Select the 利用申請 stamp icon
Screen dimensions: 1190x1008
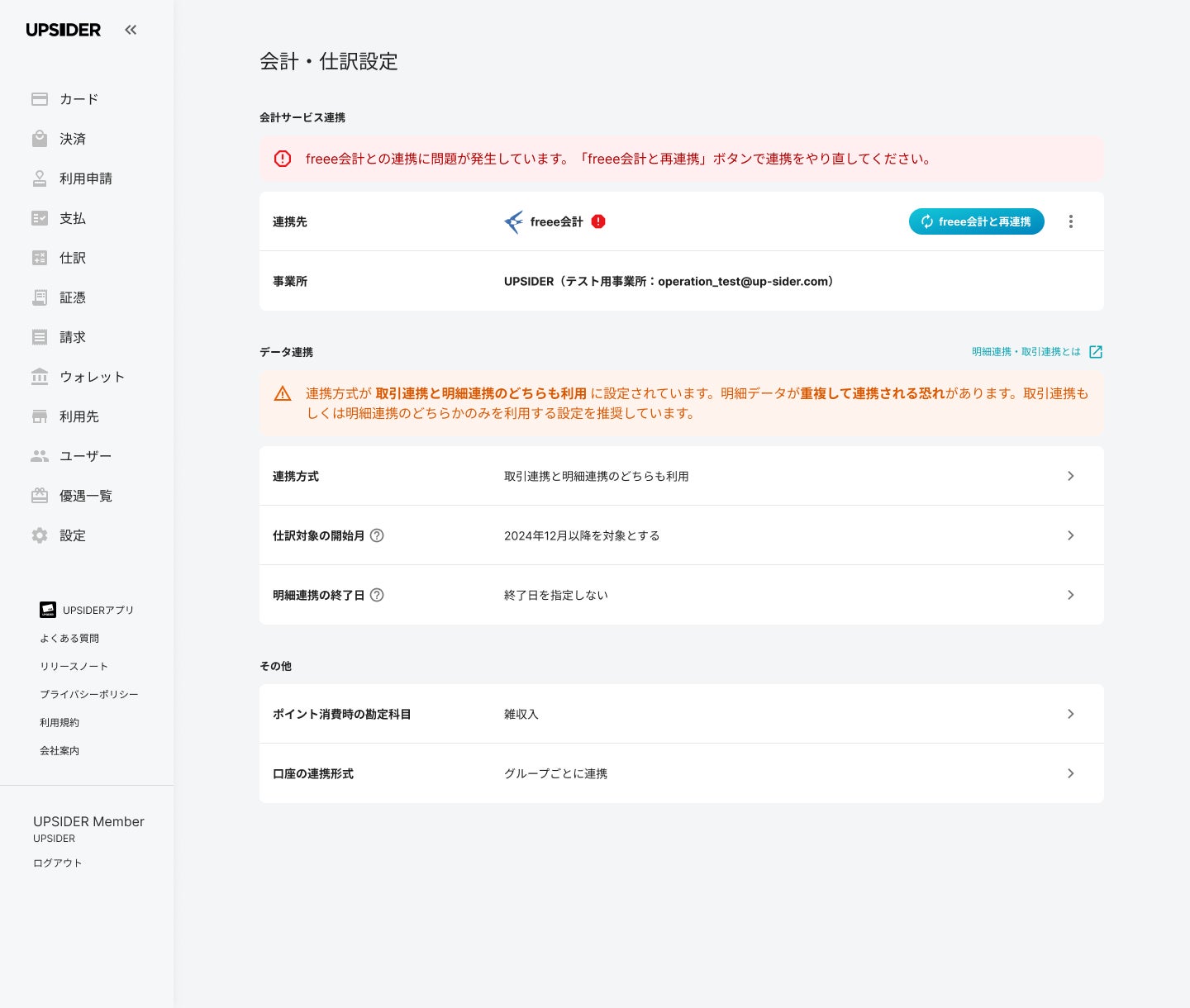40,178
